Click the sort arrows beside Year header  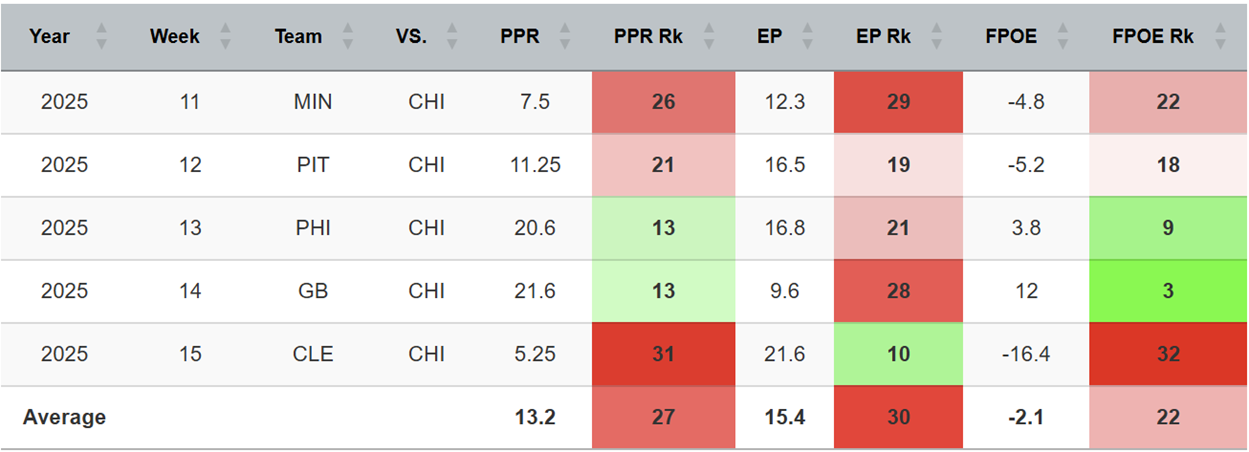pyautogui.click(x=100, y=37)
